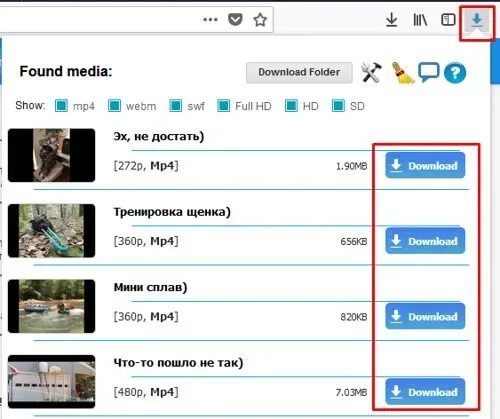The height and width of the screenshot is (419, 500).
Task: Download the 820KB 360p video
Action: coord(425,316)
